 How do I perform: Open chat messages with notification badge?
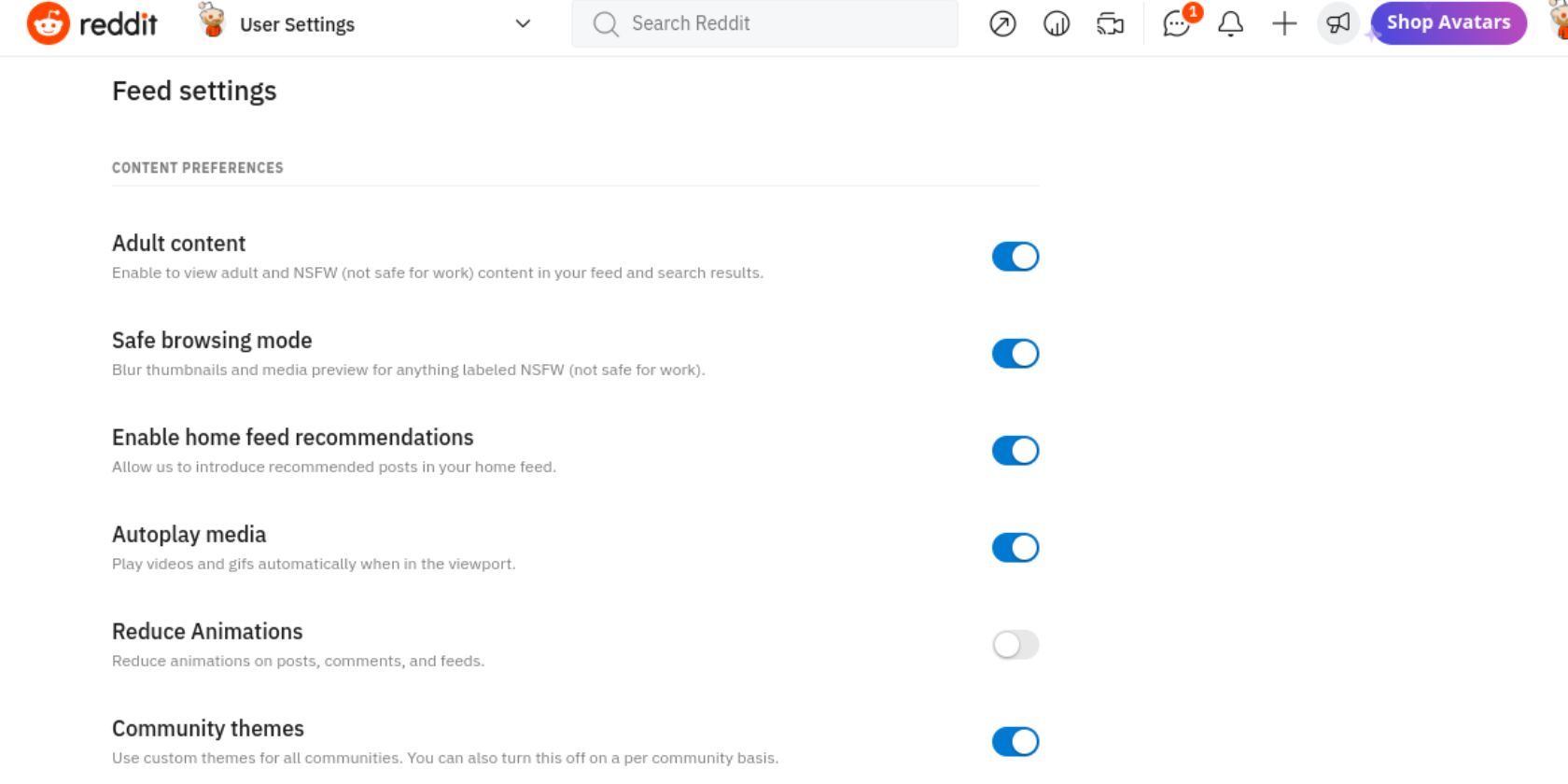(x=1177, y=23)
